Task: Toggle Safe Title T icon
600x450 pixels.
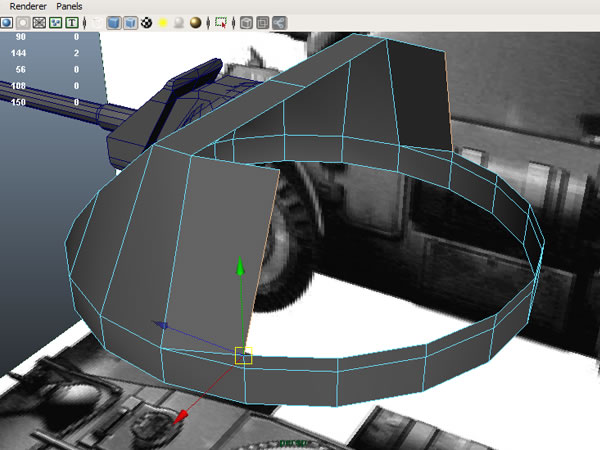Action: (x=72, y=23)
